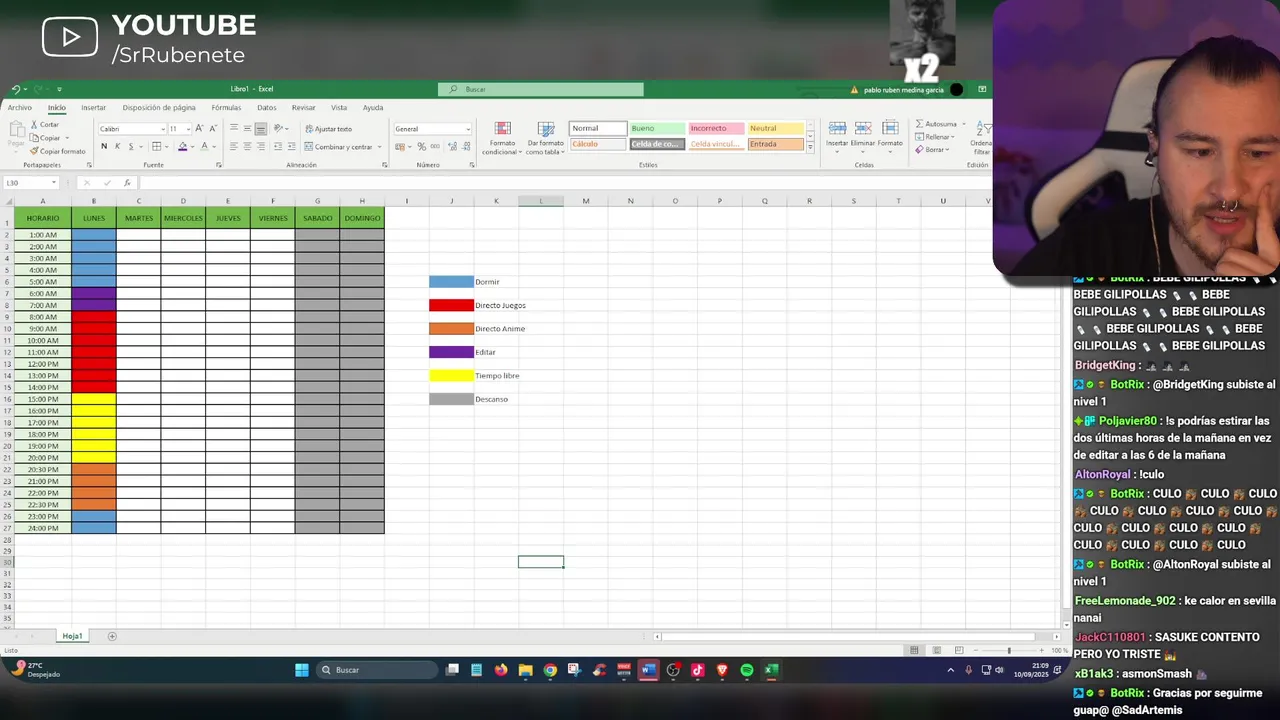Screen dimensions: 1280x720
Task: Open the font size 11 dropdown
Action: [x=189, y=129]
